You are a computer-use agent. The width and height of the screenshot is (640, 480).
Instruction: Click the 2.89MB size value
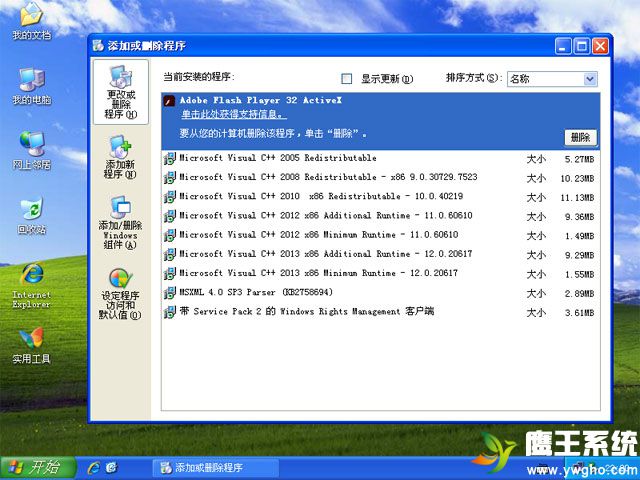pyautogui.click(x=579, y=293)
